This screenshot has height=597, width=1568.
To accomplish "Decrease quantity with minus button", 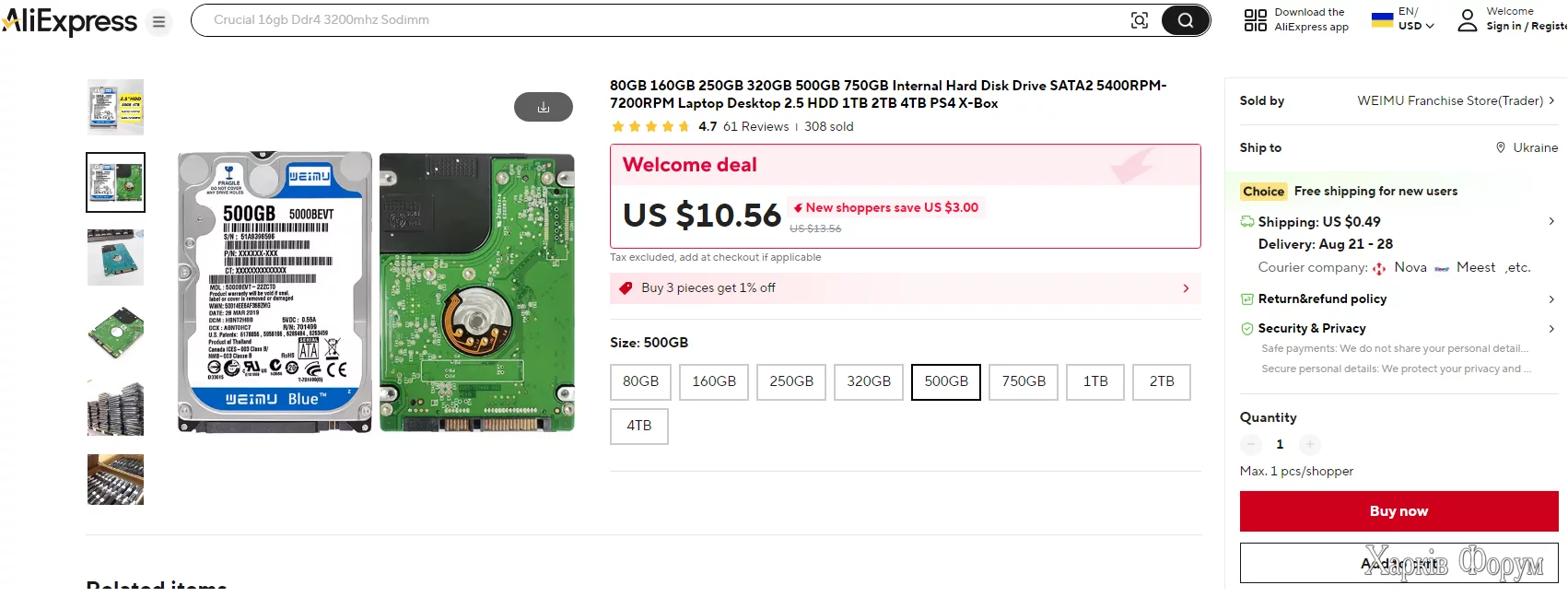I will (1250, 444).
